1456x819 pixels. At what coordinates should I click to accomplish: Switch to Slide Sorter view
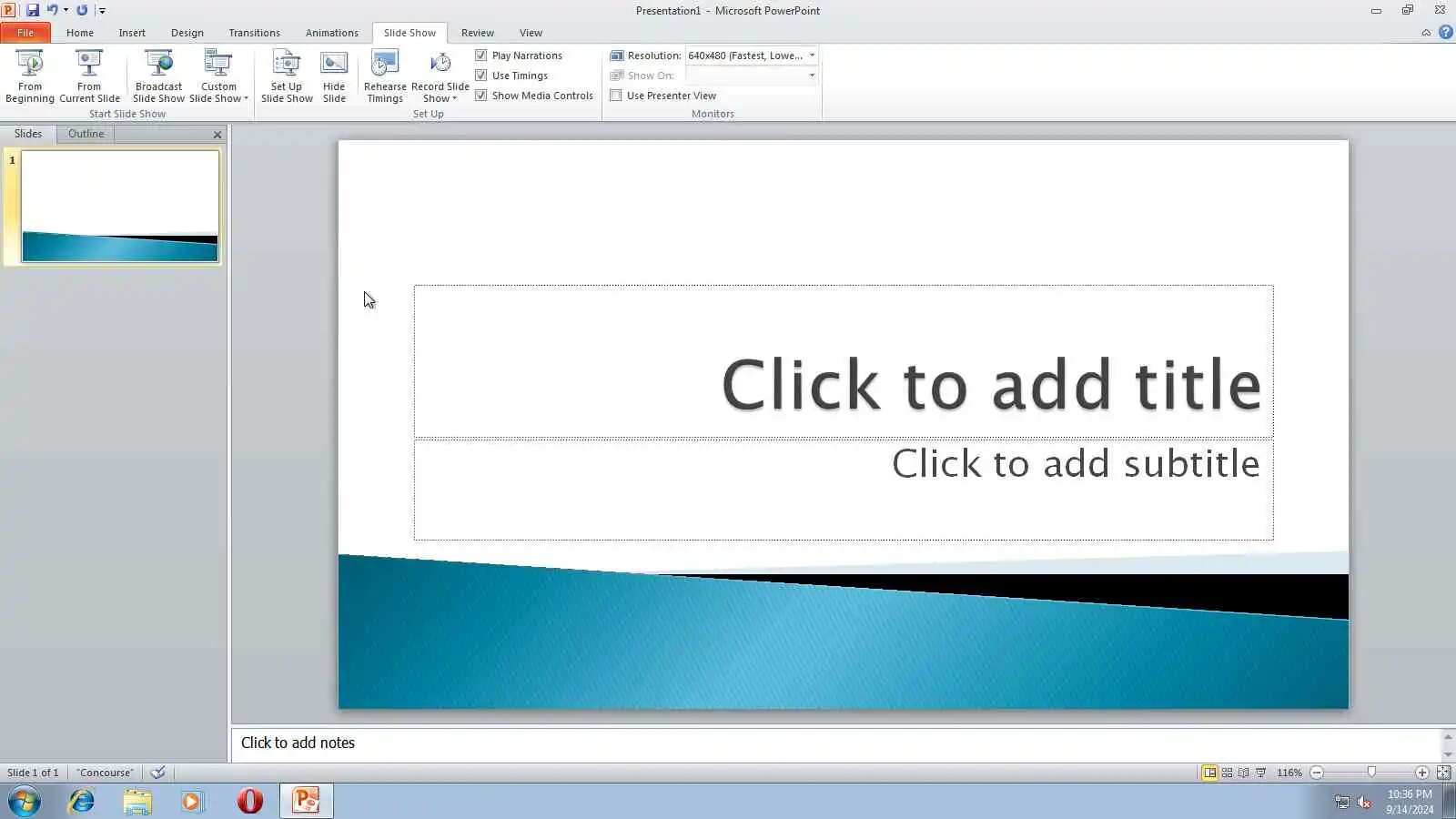(x=1227, y=773)
